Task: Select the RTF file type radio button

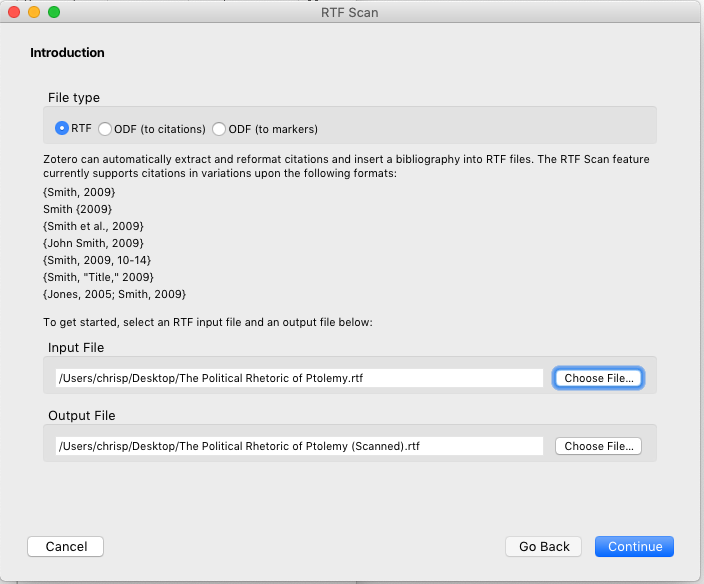Action: [62, 128]
